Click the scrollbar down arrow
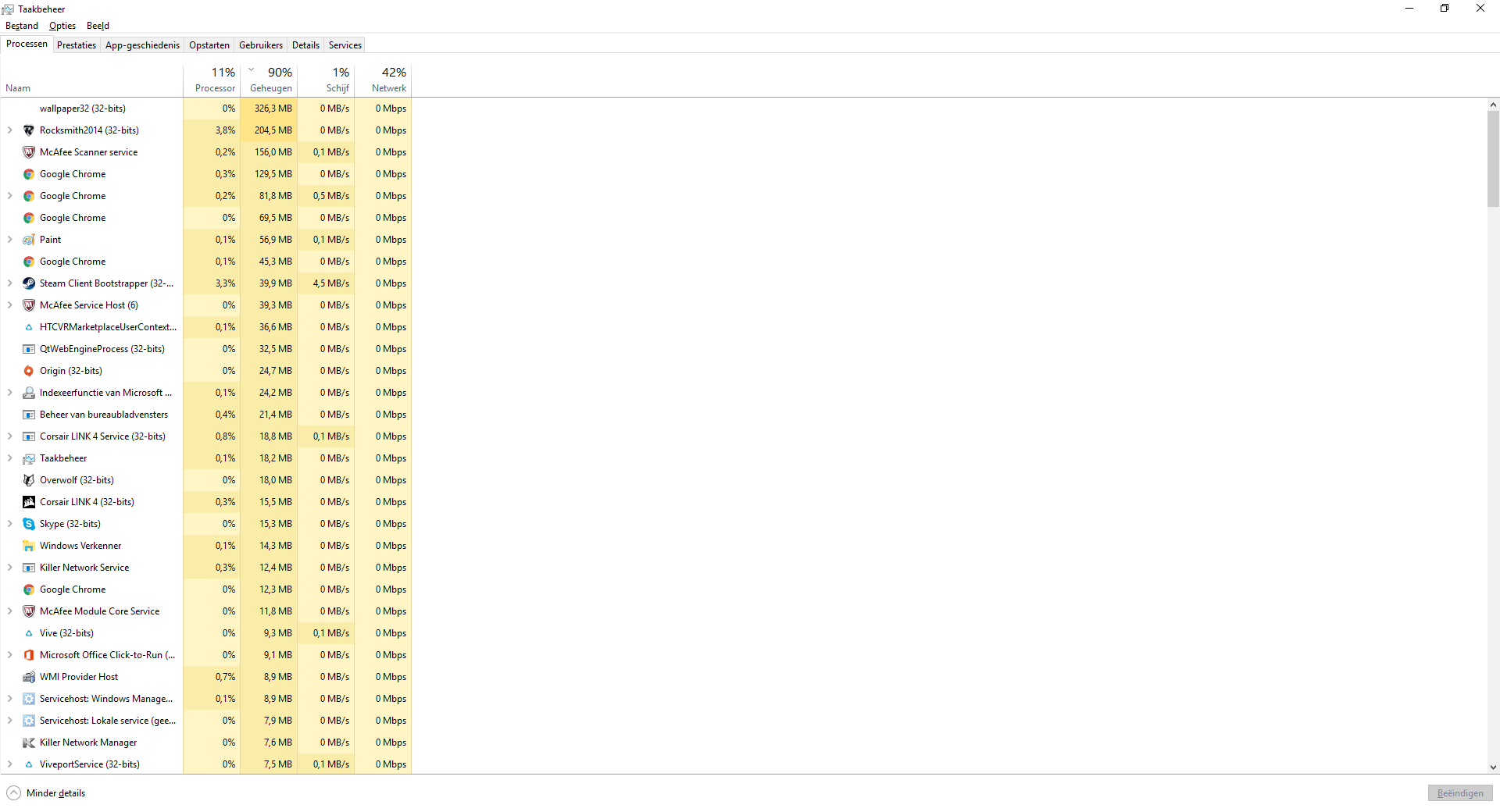 point(1493,767)
